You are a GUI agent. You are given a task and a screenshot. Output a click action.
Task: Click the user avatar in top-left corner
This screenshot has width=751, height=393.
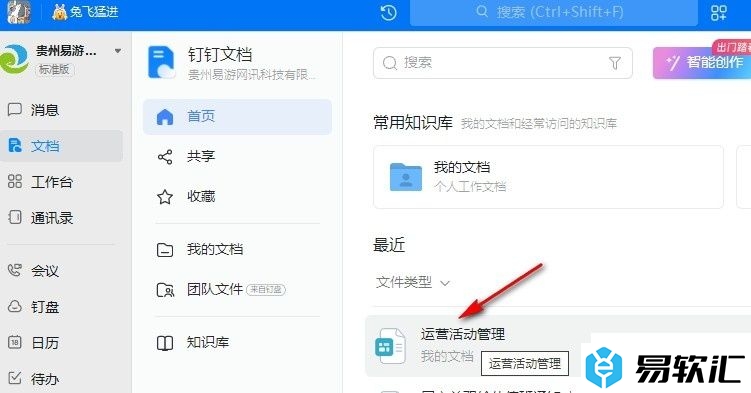point(19,11)
